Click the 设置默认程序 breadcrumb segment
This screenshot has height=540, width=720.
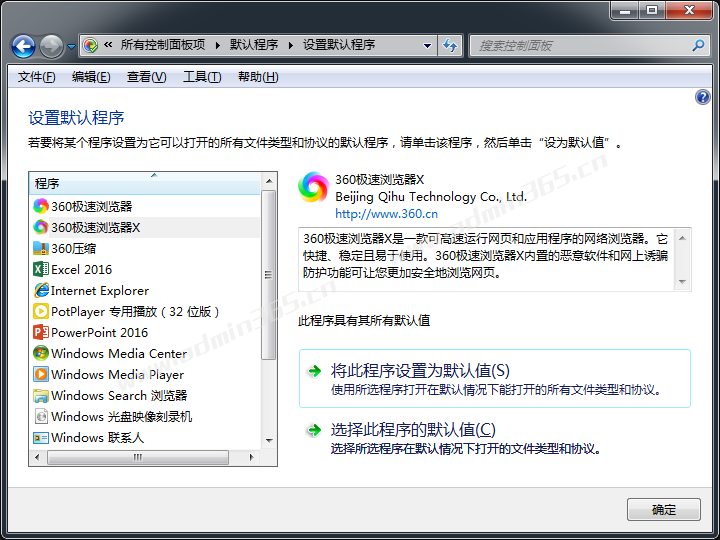click(x=339, y=45)
